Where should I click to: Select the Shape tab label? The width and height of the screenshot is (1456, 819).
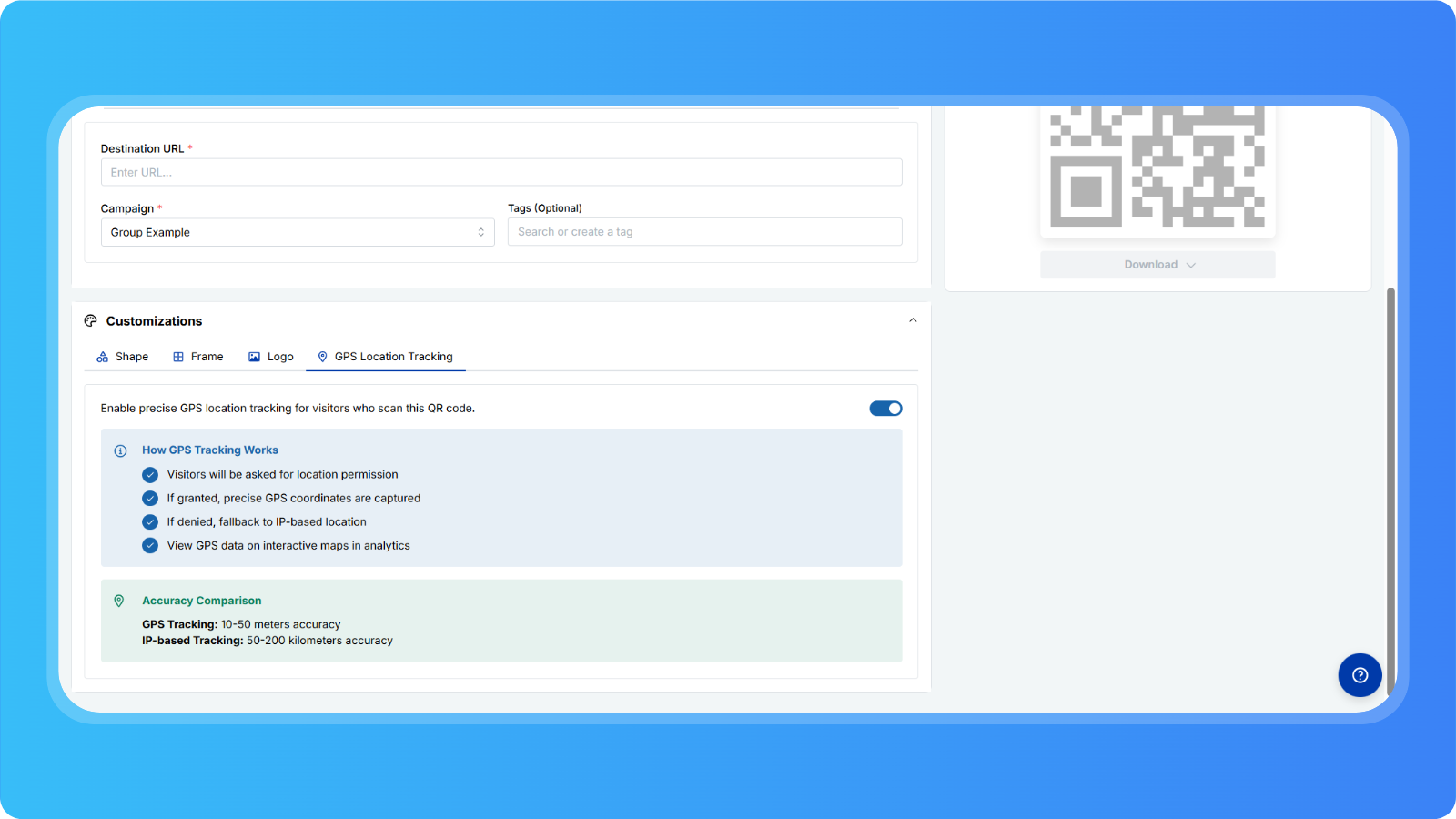[x=132, y=357]
